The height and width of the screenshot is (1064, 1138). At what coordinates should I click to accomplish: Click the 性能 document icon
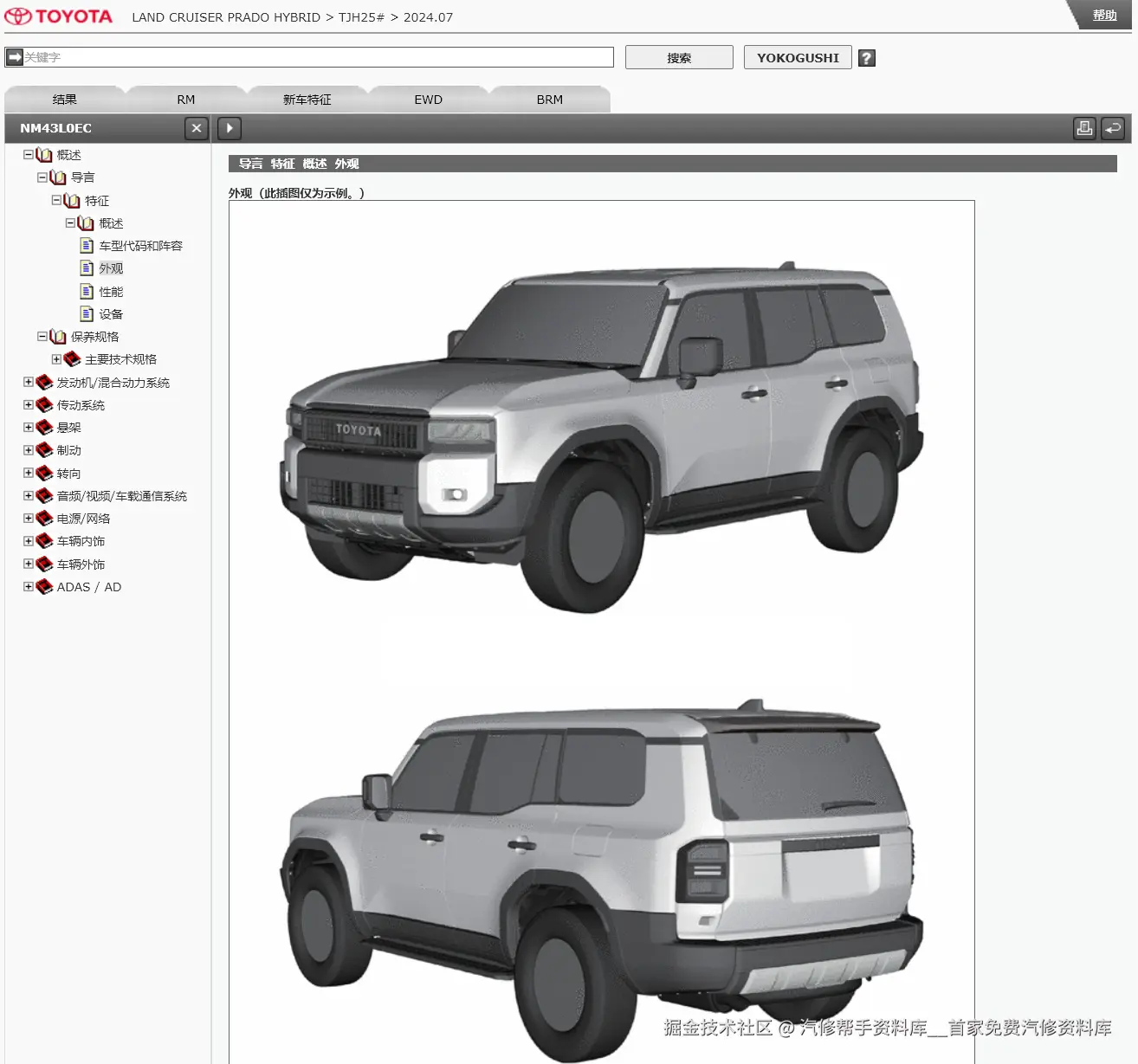[x=87, y=292]
